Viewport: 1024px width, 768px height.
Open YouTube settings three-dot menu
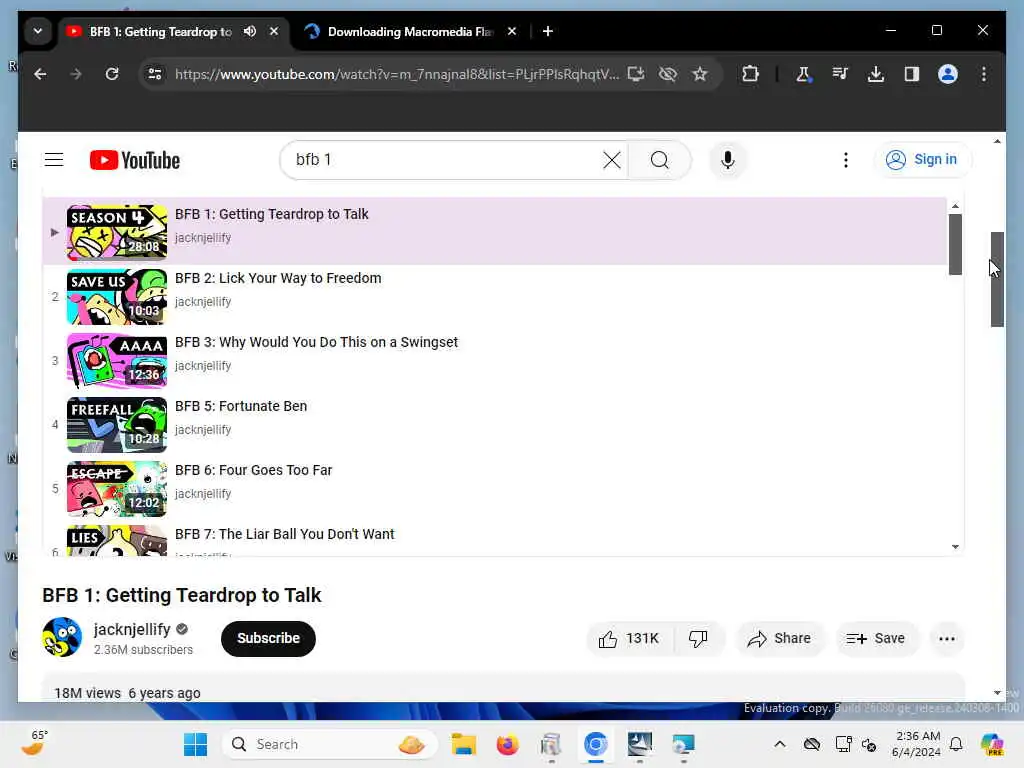(846, 160)
